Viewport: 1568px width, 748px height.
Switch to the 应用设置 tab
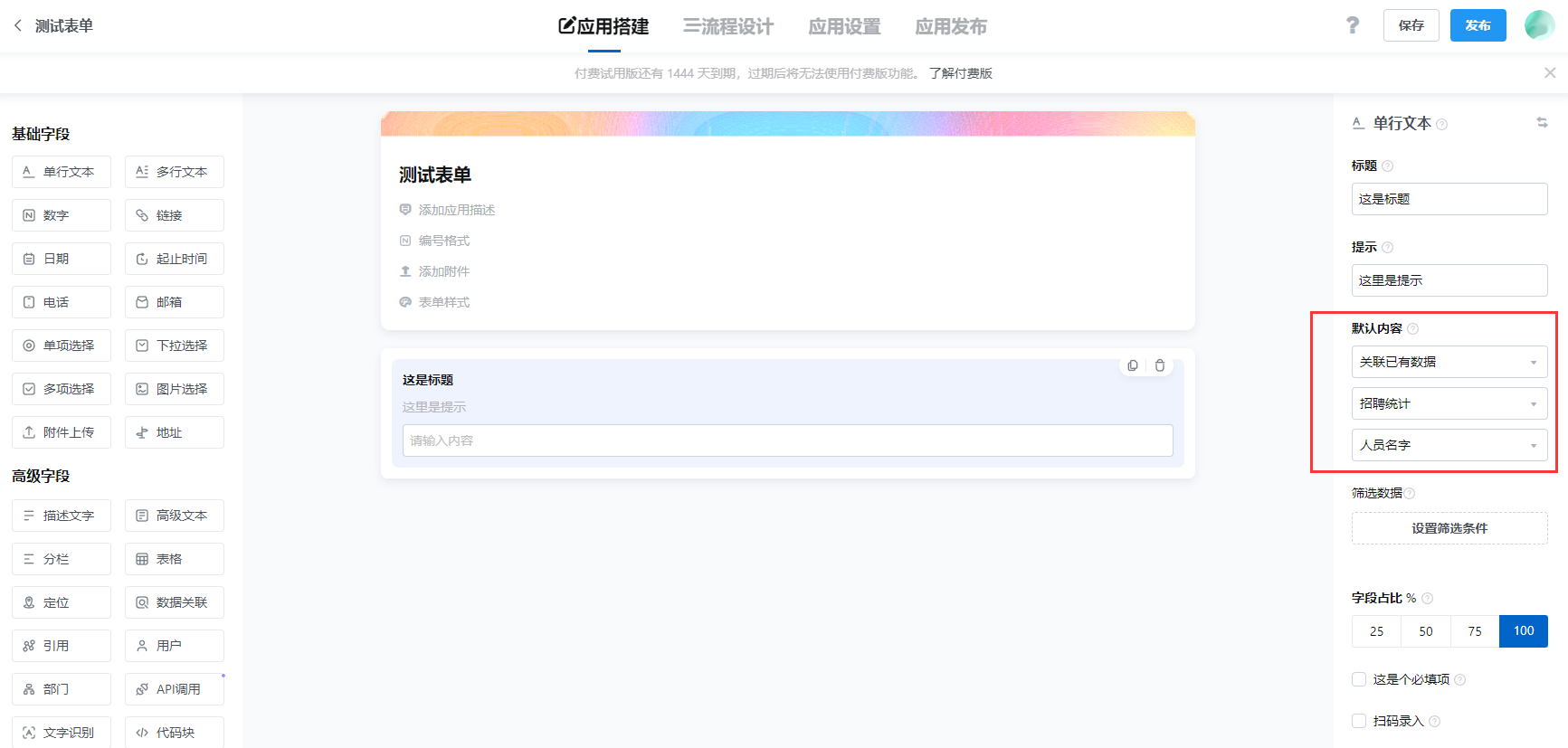tap(844, 26)
